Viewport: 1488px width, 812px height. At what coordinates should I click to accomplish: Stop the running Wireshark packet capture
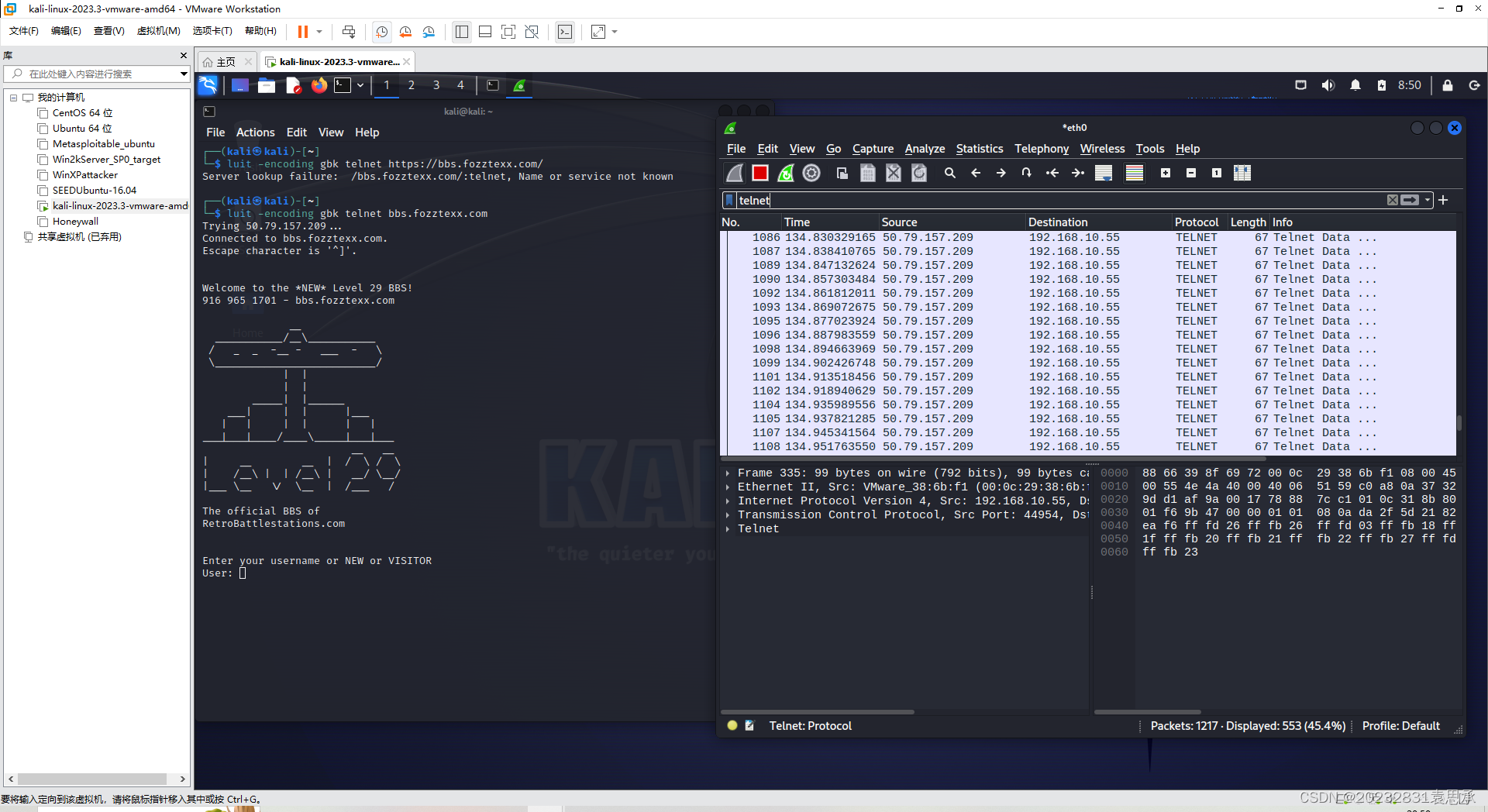[x=760, y=173]
